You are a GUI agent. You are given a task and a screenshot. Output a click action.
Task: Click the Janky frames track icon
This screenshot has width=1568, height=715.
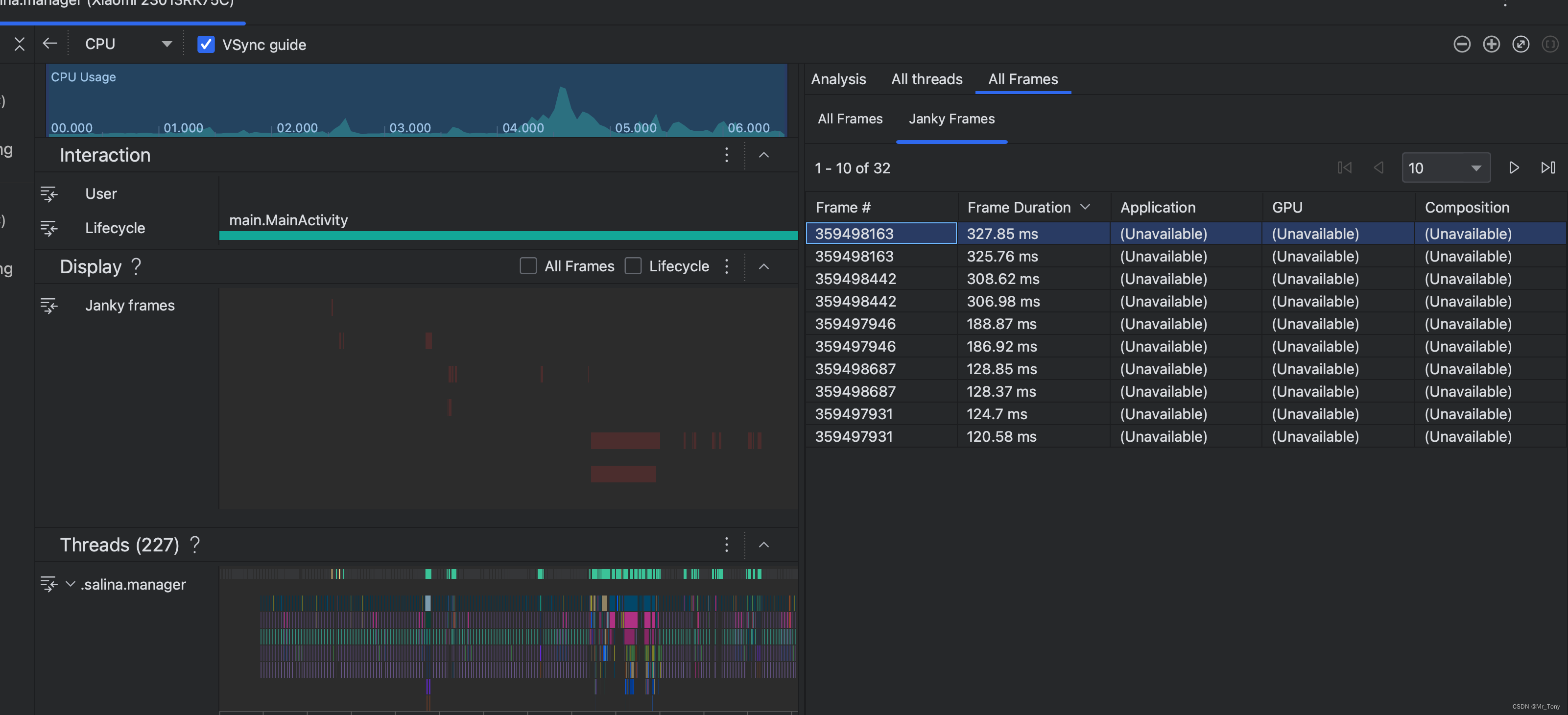(x=48, y=306)
